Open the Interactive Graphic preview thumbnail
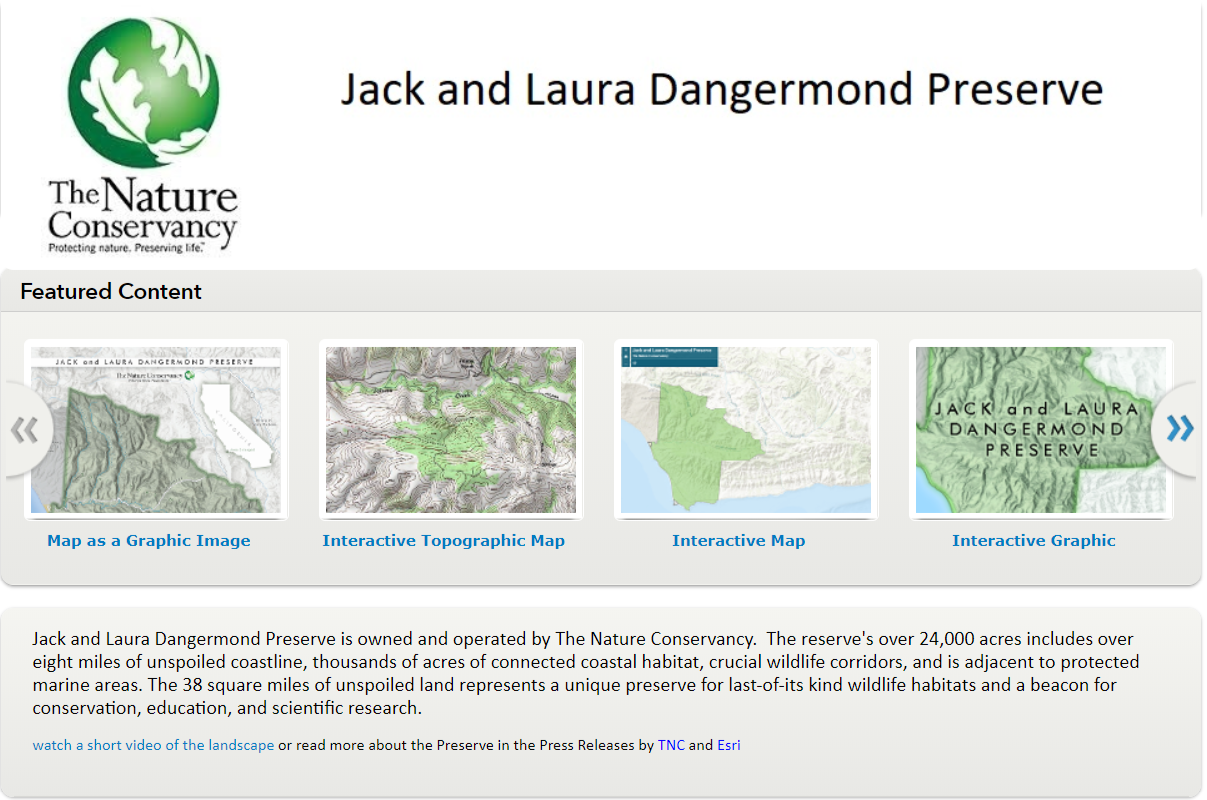This screenshot has width=1207, height=800. point(1040,429)
